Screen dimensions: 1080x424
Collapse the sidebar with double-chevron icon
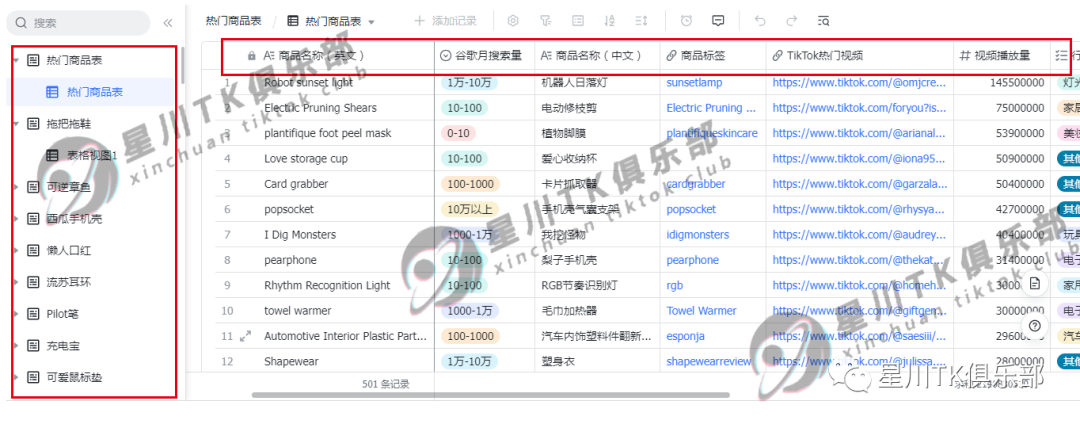[167, 23]
